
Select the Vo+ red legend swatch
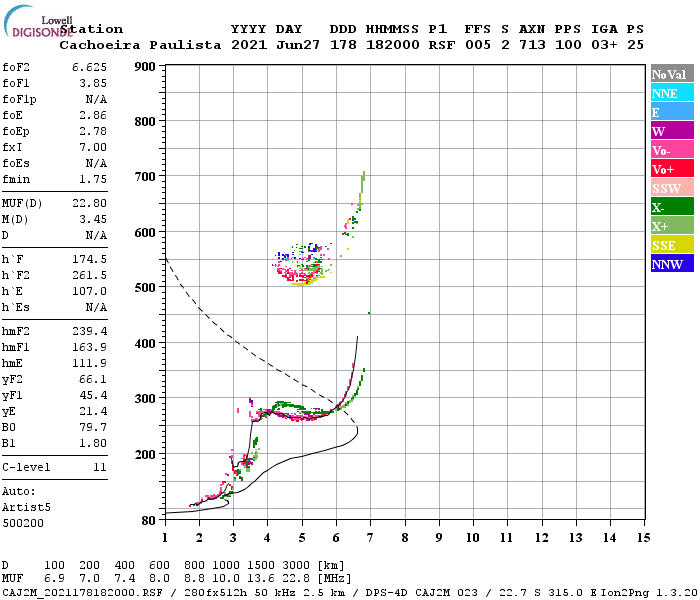point(672,169)
